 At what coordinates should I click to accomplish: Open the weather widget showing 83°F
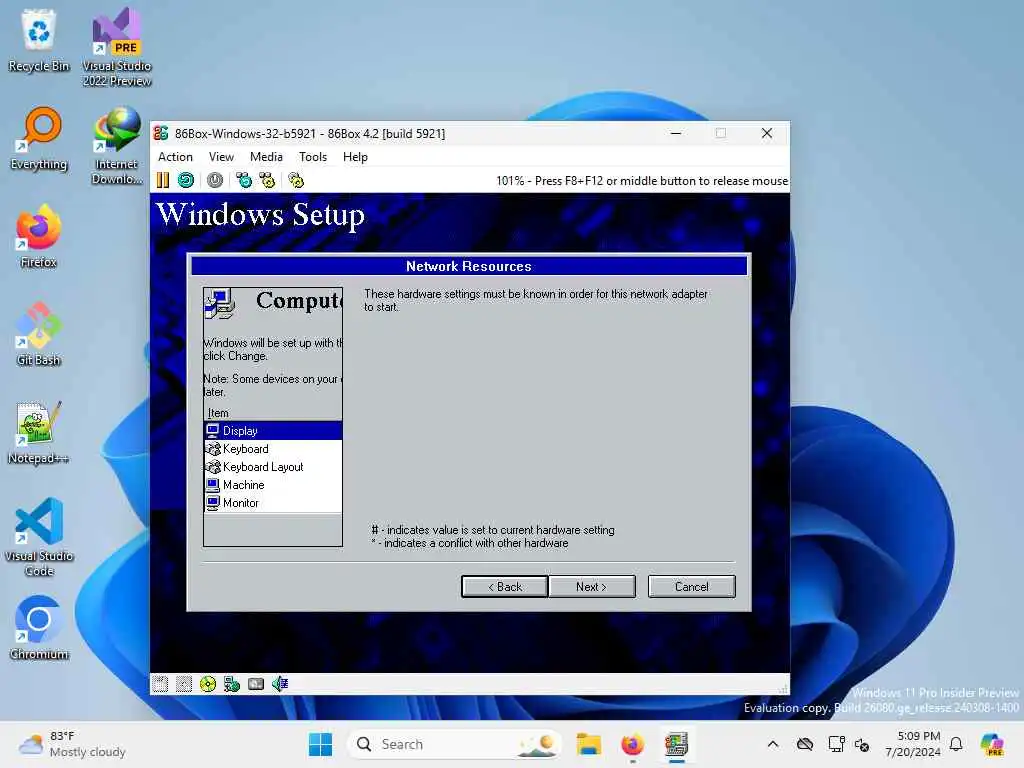(x=72, y=744)
